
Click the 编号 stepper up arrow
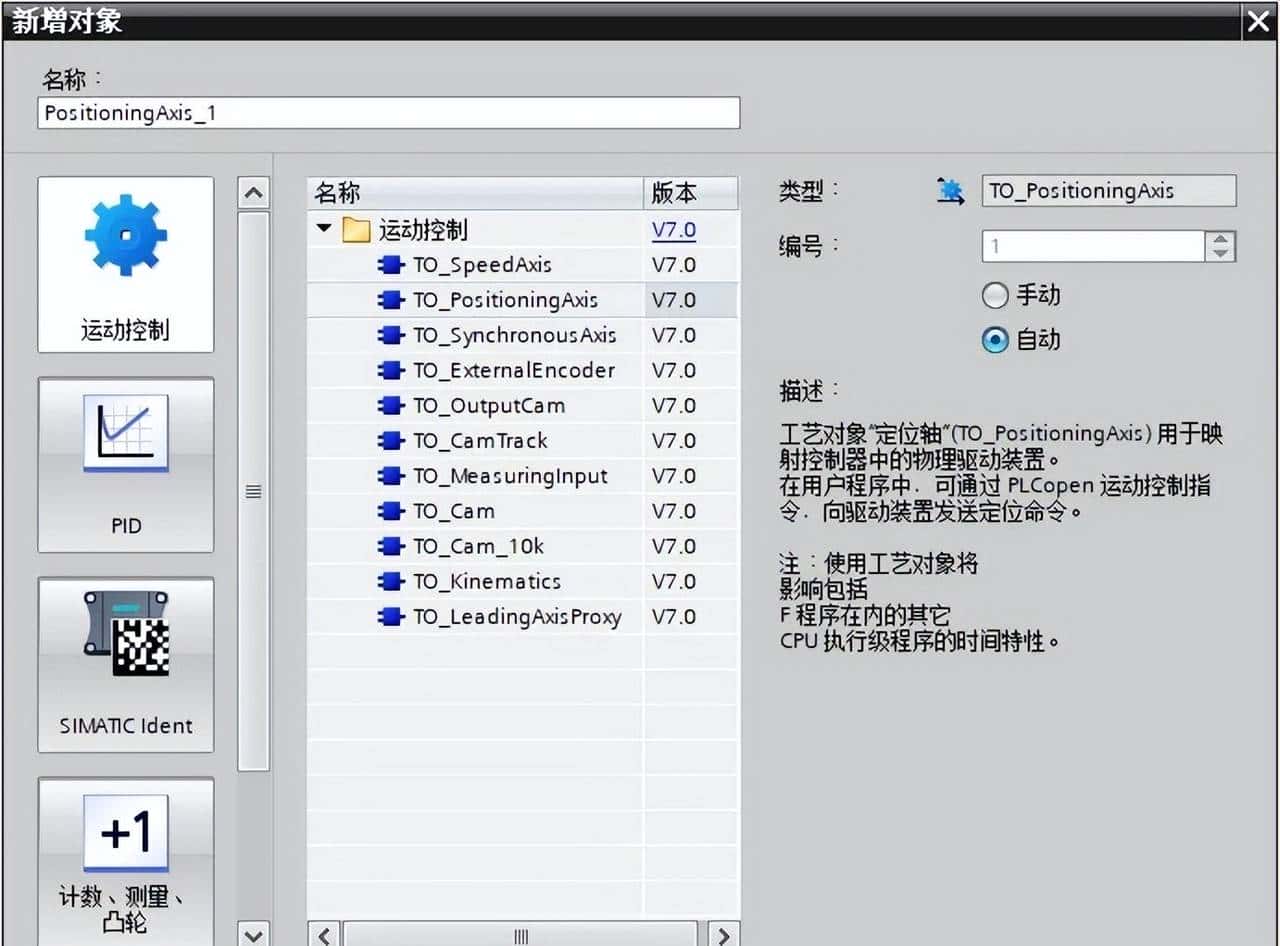tap(1220, 239)
